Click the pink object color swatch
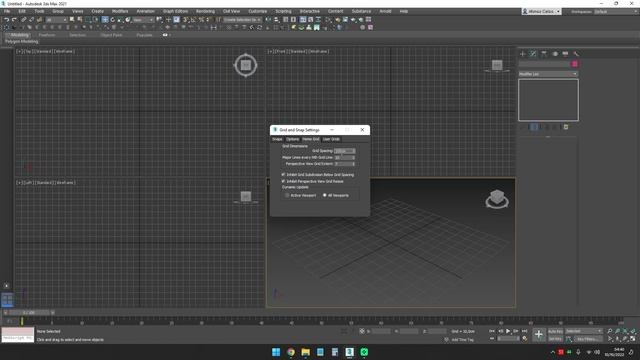 point(575,64)
